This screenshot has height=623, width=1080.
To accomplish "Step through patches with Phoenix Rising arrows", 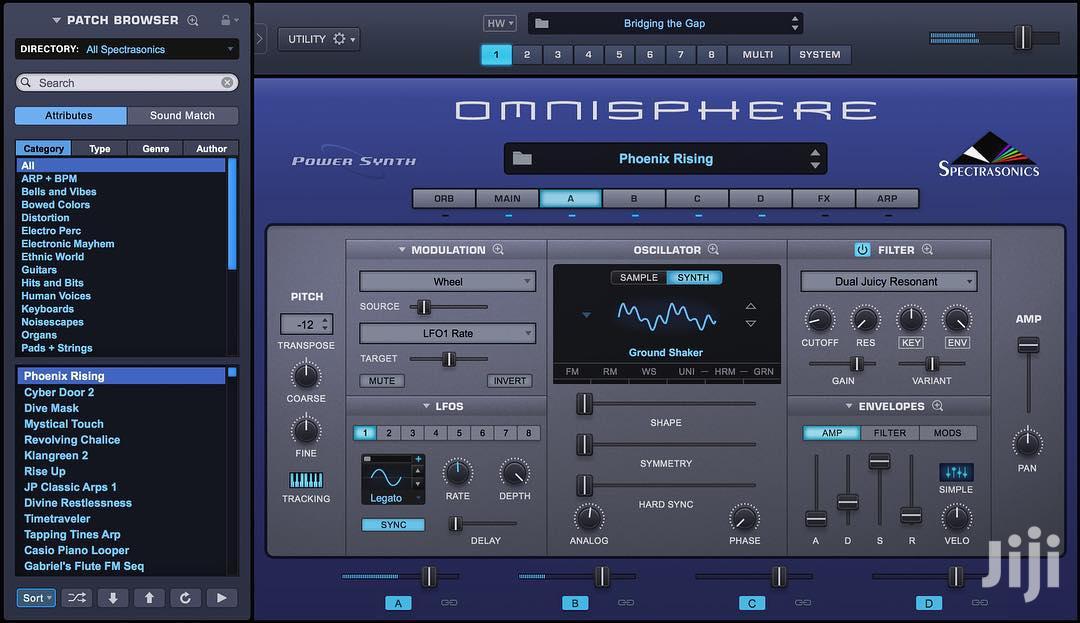I will pos(815,159).
